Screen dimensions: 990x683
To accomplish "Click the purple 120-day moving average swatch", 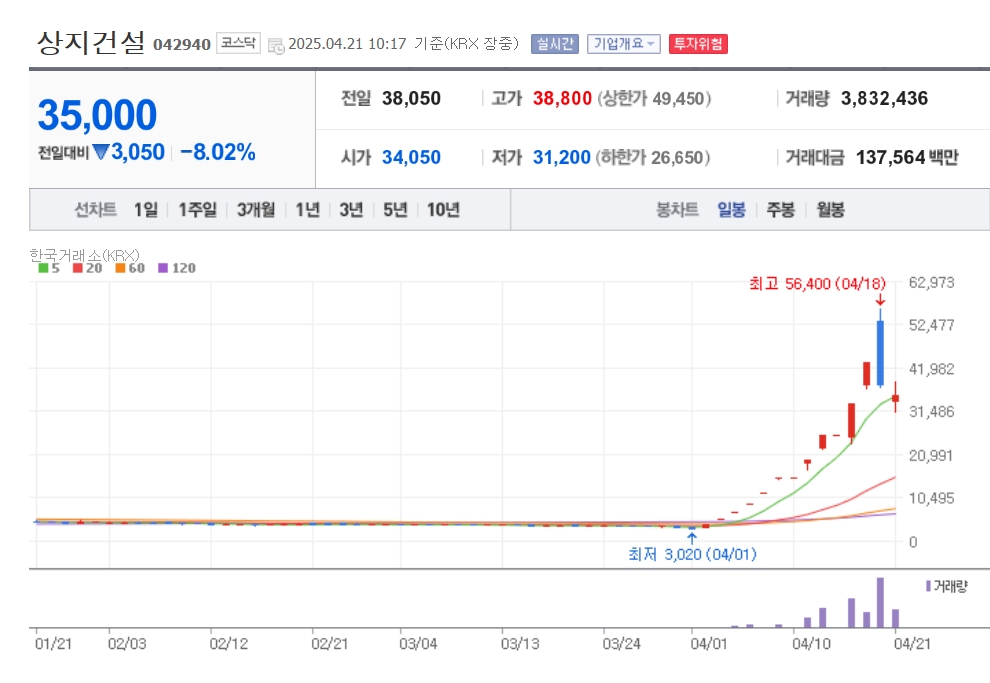I will tap(163, 268).
